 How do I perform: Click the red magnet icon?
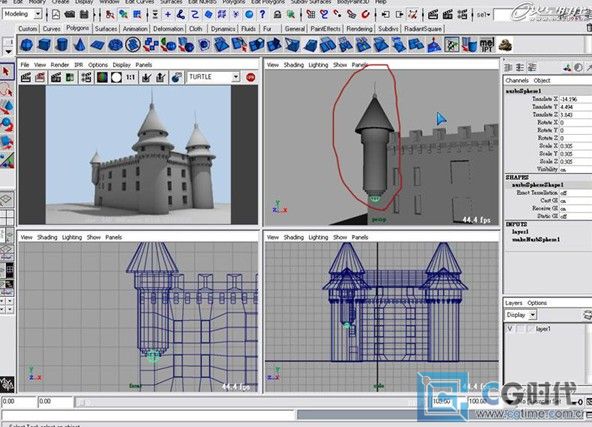click(365, 15)
